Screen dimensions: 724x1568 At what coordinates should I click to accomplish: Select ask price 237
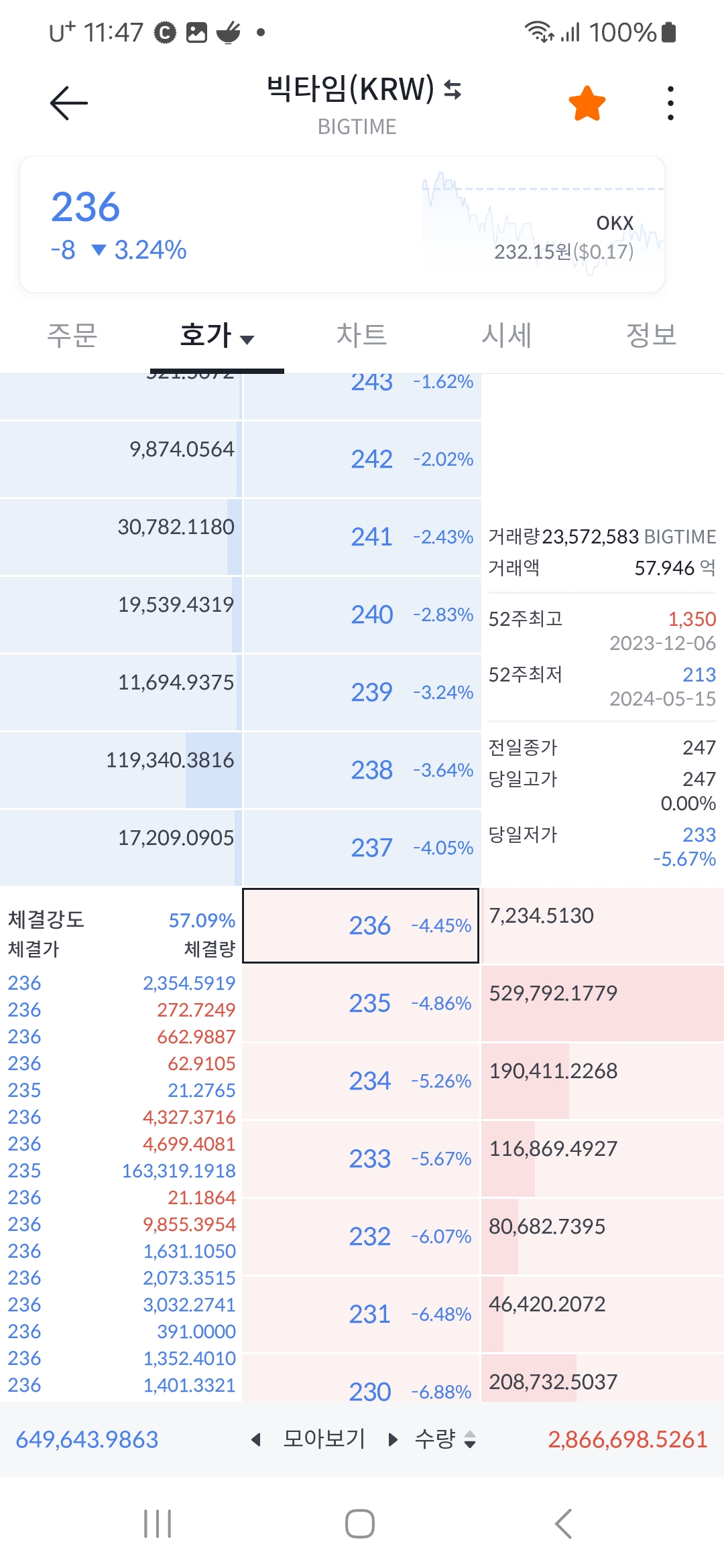pos(362,848)
